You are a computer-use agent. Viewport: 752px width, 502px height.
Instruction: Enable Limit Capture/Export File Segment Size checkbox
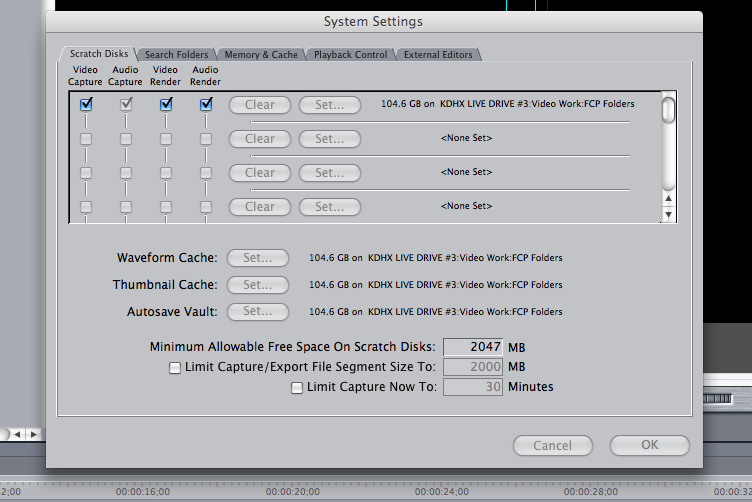click(x=175, y=367)
